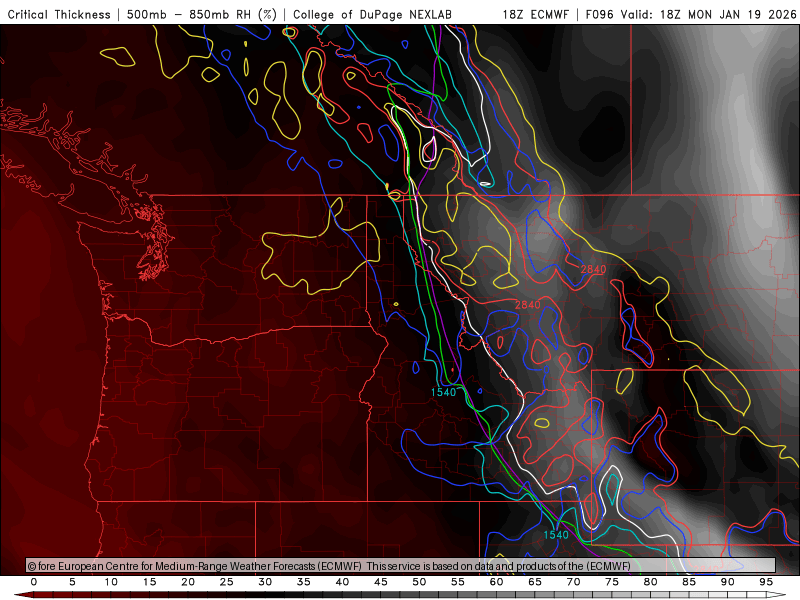Click the "18Z ECMWF" model run label
Screen dimensions: 800x600
(535, 14)
